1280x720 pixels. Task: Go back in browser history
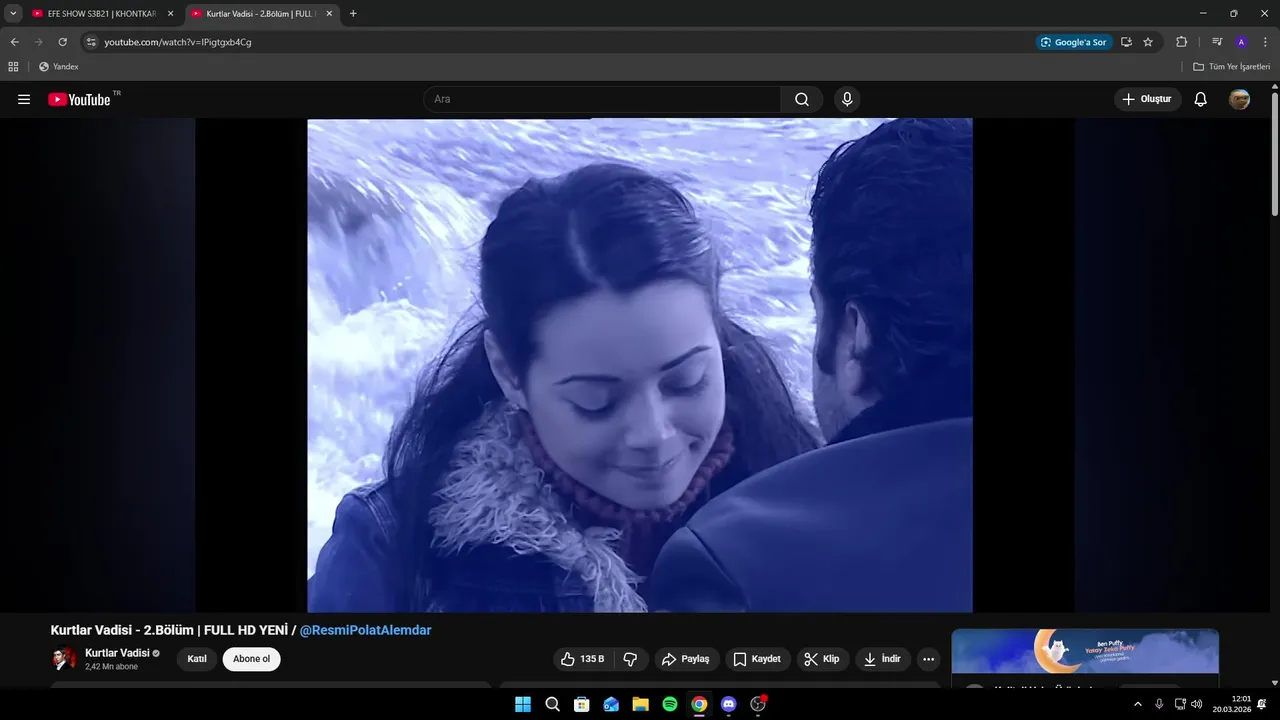click(14, 42)
